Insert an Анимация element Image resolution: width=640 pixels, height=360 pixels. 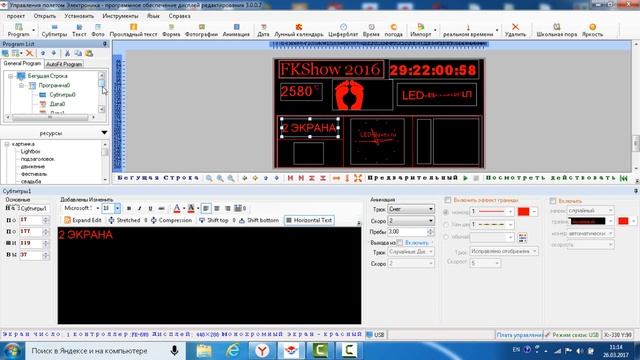(236, 30)
